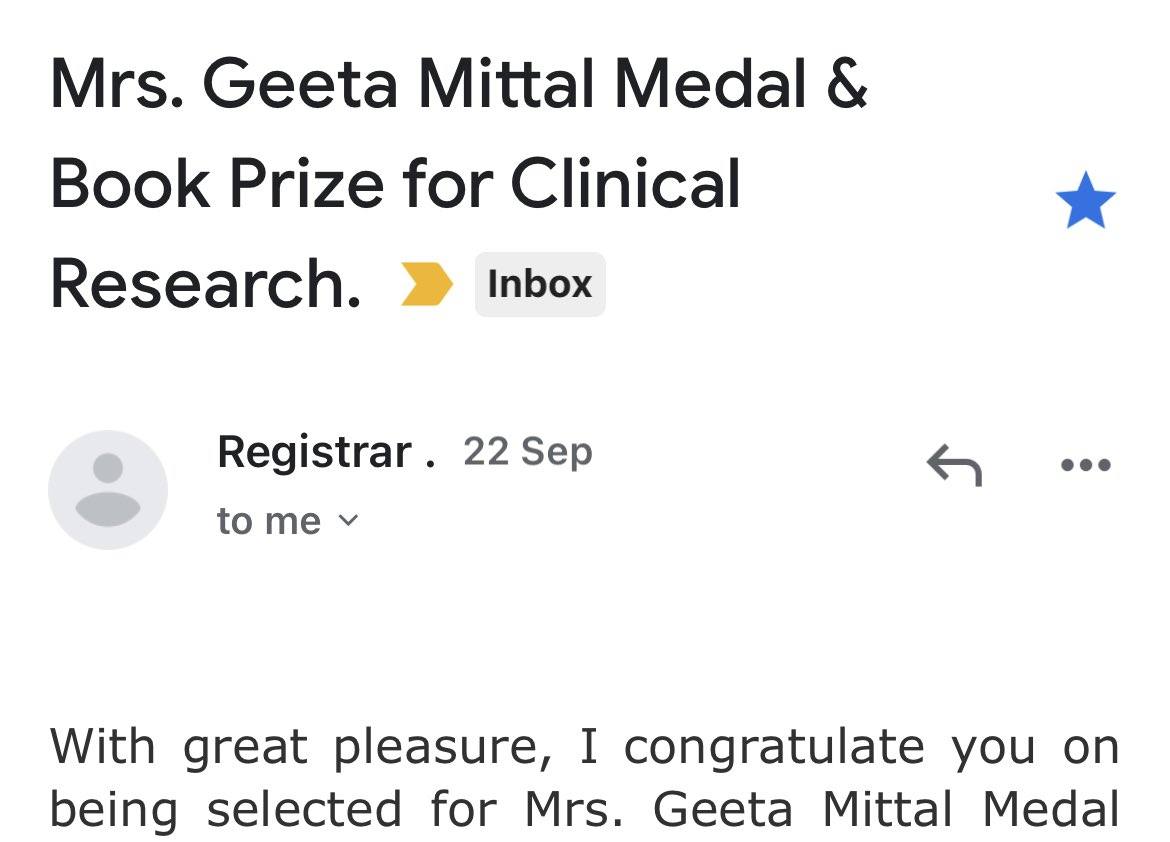Viewport: 1170px width, 842px height.
Task: Unstar this email with the blue star
Action: pyautogui.click(x=1085, y=200)
